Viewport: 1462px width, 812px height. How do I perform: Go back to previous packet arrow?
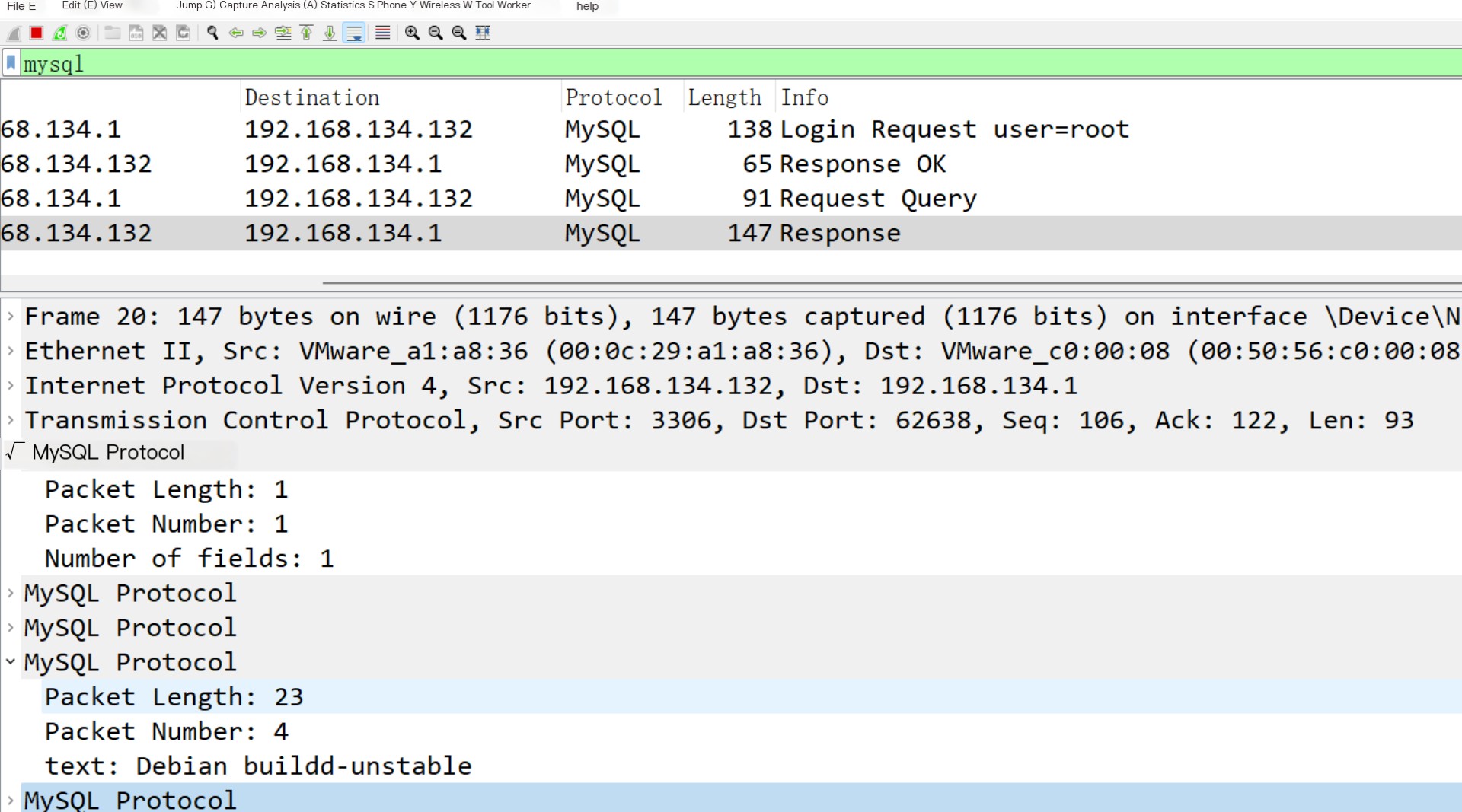[236, 33]
